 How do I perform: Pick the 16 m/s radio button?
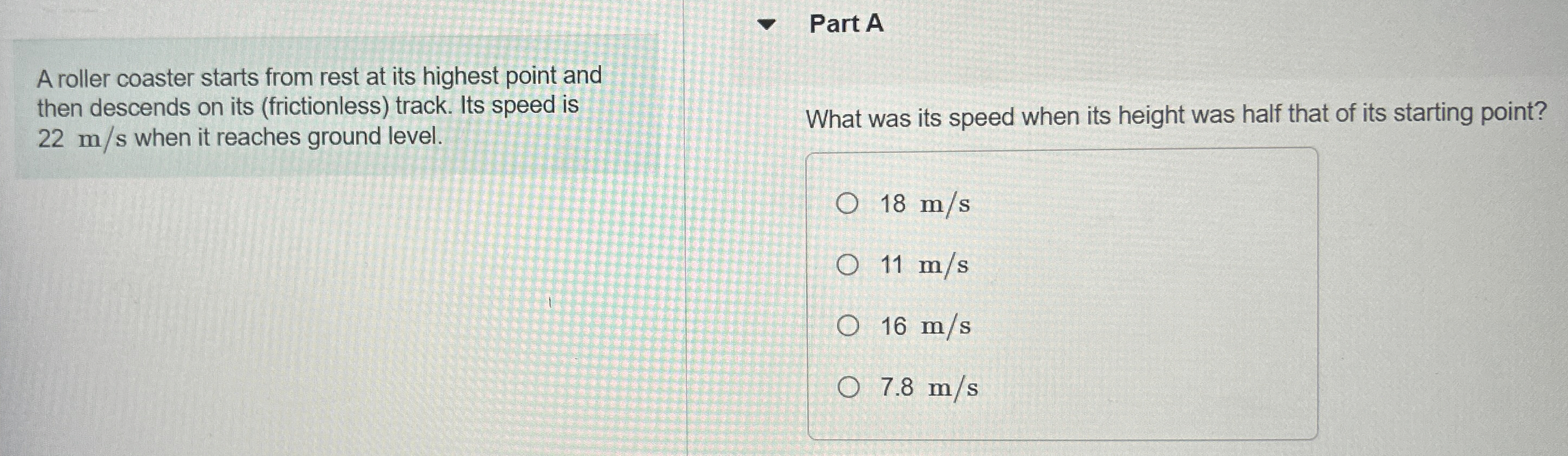(x=847, y=326)
